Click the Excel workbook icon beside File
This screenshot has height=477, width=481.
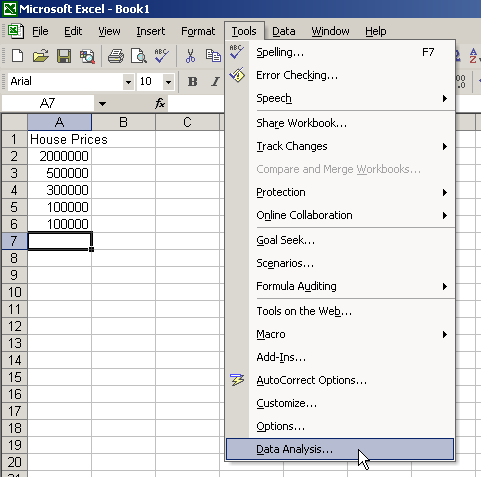click(x=15, y=31)
